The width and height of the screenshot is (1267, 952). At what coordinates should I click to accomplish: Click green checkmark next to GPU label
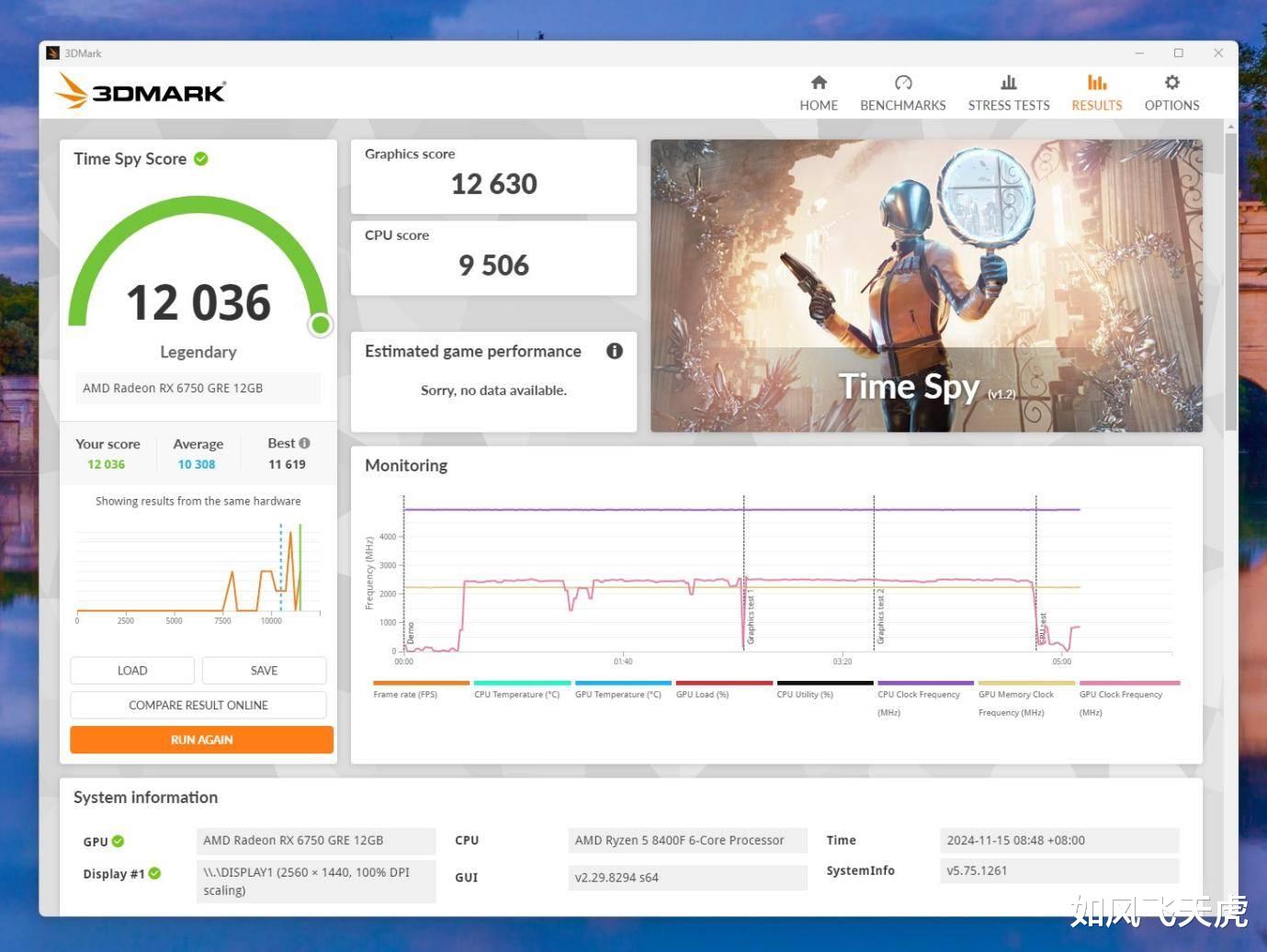119,841
